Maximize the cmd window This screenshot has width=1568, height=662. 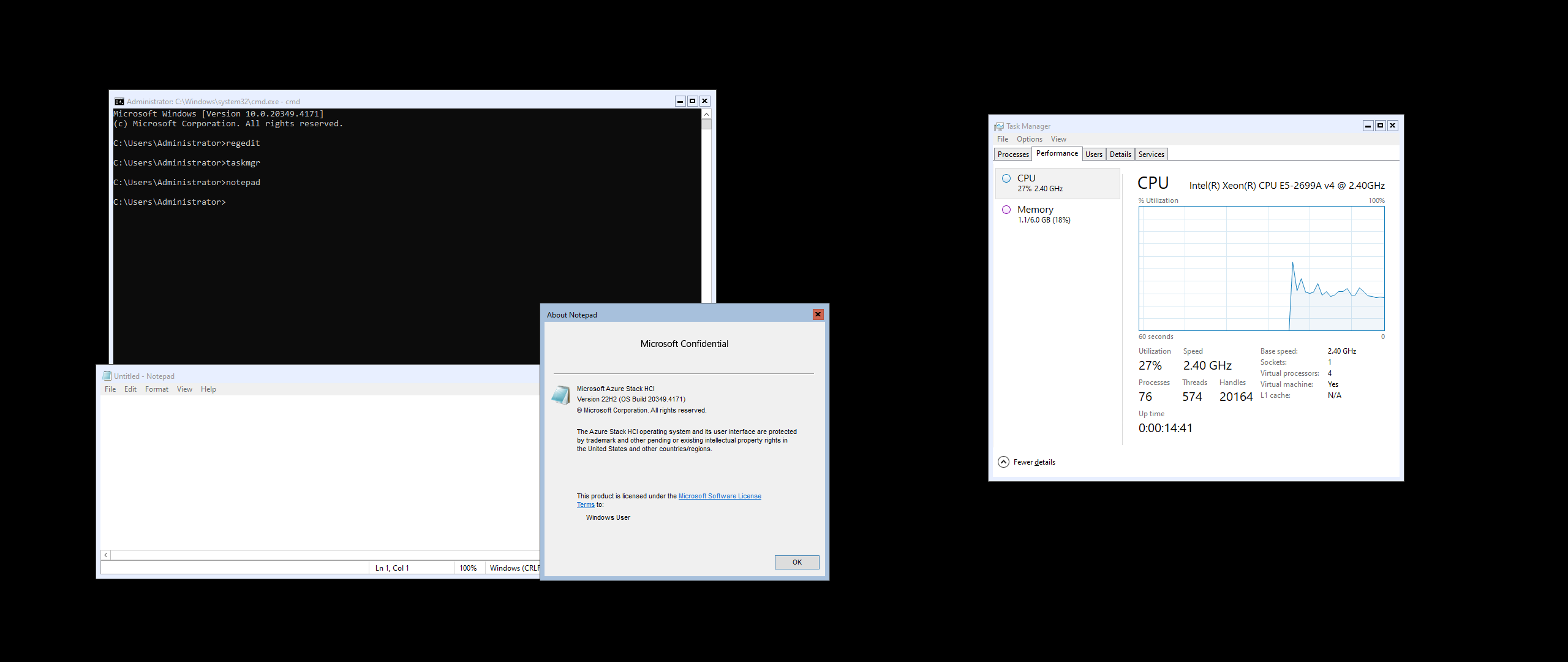(692, 101)
